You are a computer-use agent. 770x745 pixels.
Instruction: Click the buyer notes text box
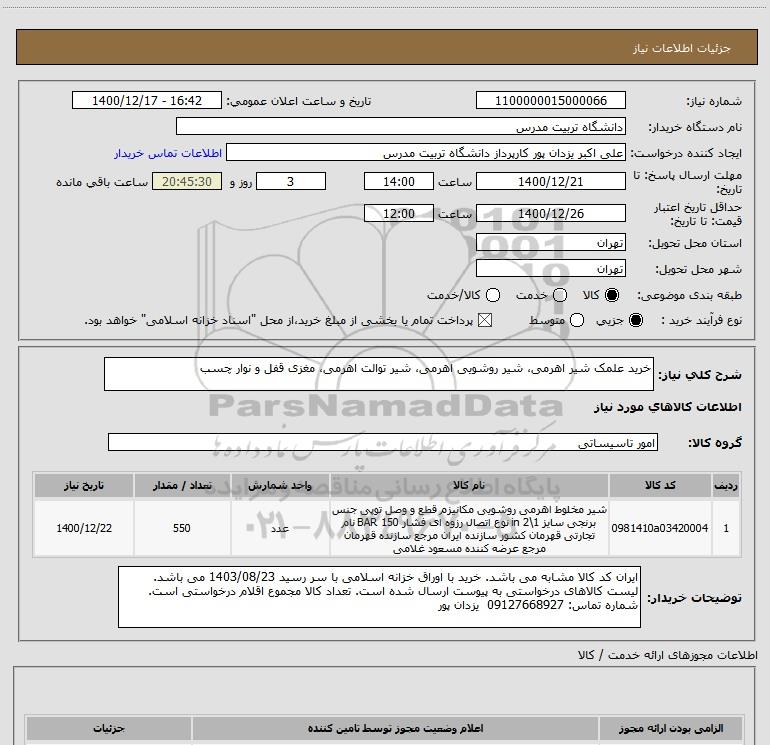click(x=379, y=597)
